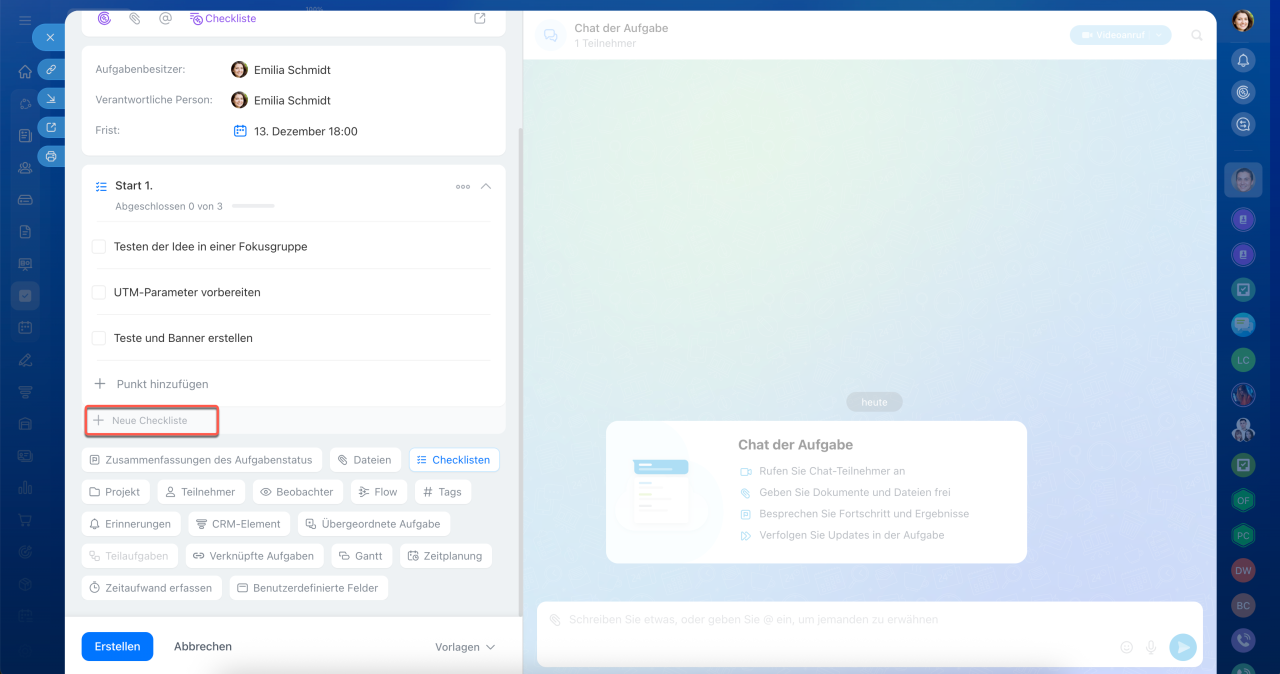Open task in new window via top-right icon
The width and height of the screenshot is (1280, 674).
(480, 18)
